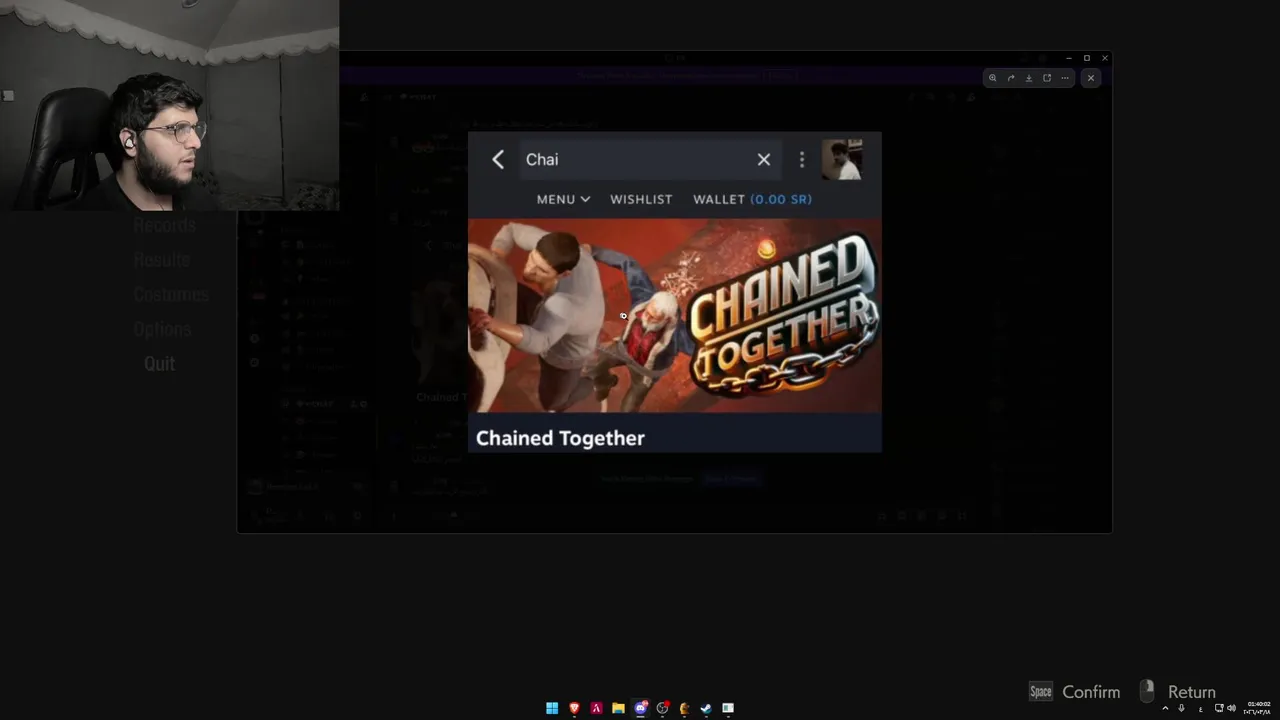Click the microphone tray icon

point(1181,708)
